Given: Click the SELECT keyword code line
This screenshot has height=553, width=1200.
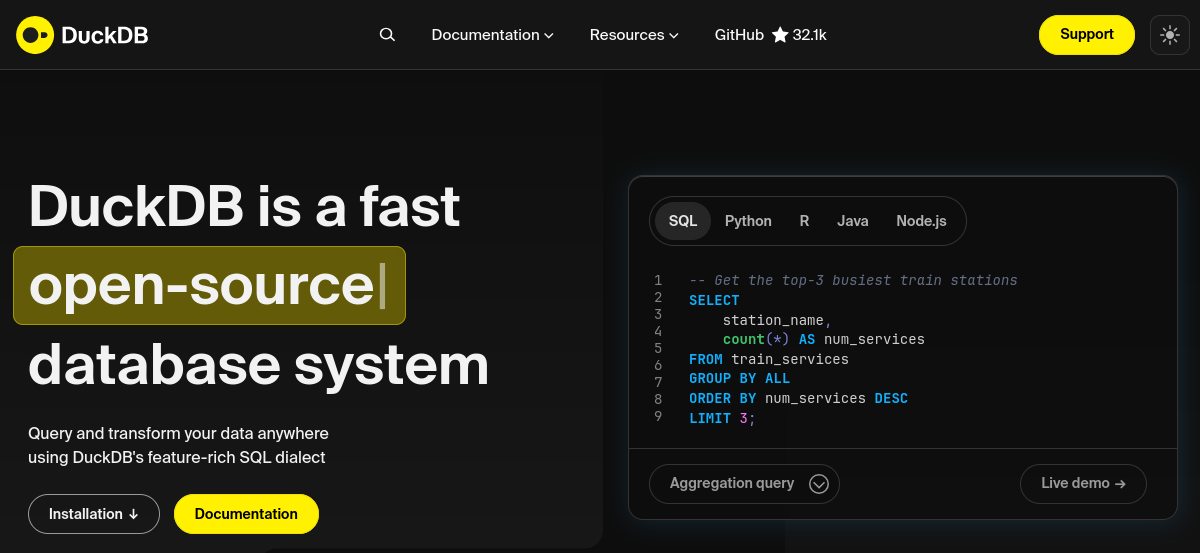Looking at the screenshot, I should tap(714, 300).
